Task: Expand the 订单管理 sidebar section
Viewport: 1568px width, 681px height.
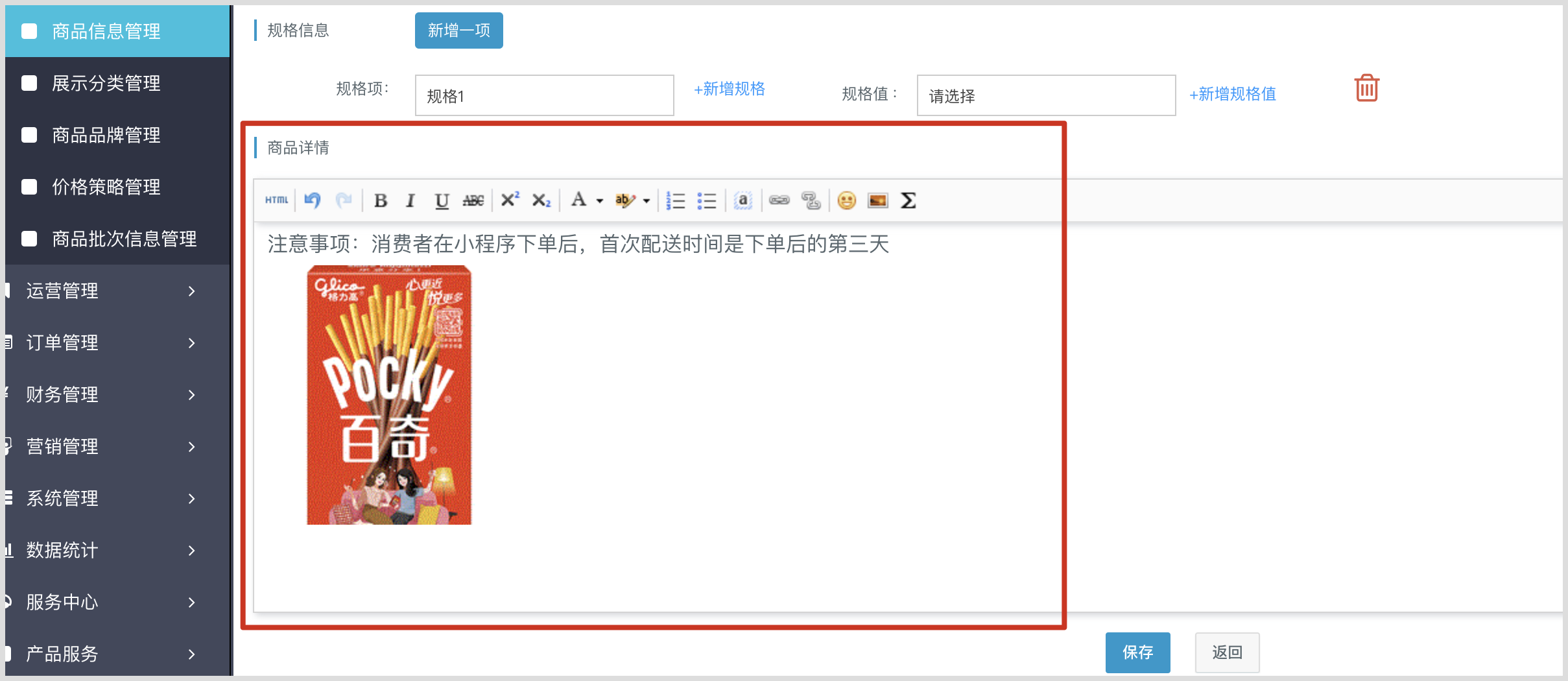Action: 117,342
